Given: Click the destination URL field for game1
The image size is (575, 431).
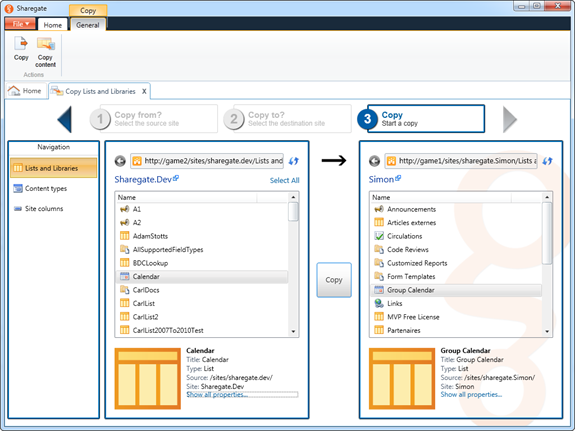Looking at the screenshot, I should click(461, 161).
